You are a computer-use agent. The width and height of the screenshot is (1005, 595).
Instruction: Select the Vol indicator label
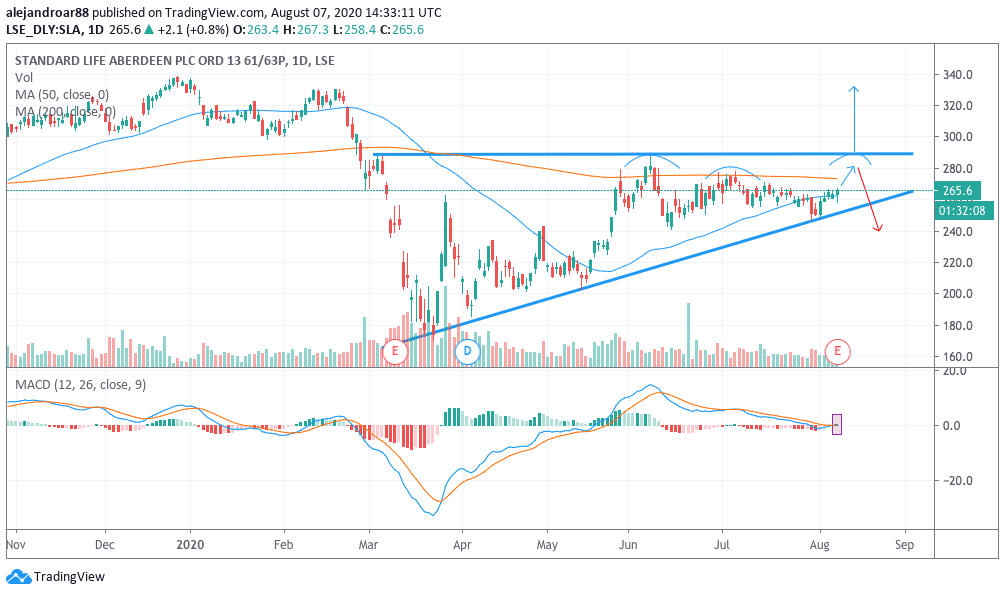coord(24,78)
